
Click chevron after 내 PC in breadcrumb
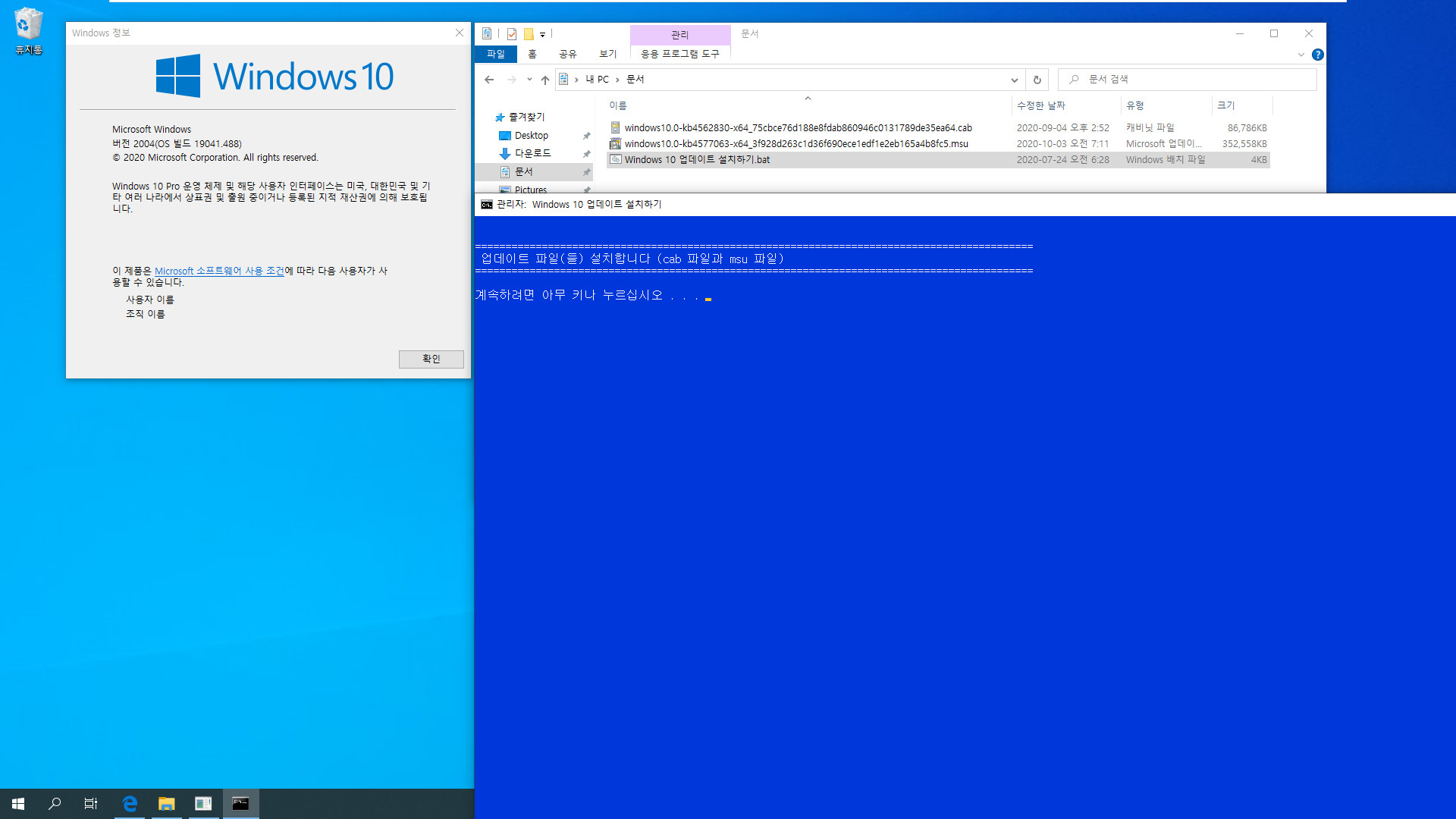617,80
